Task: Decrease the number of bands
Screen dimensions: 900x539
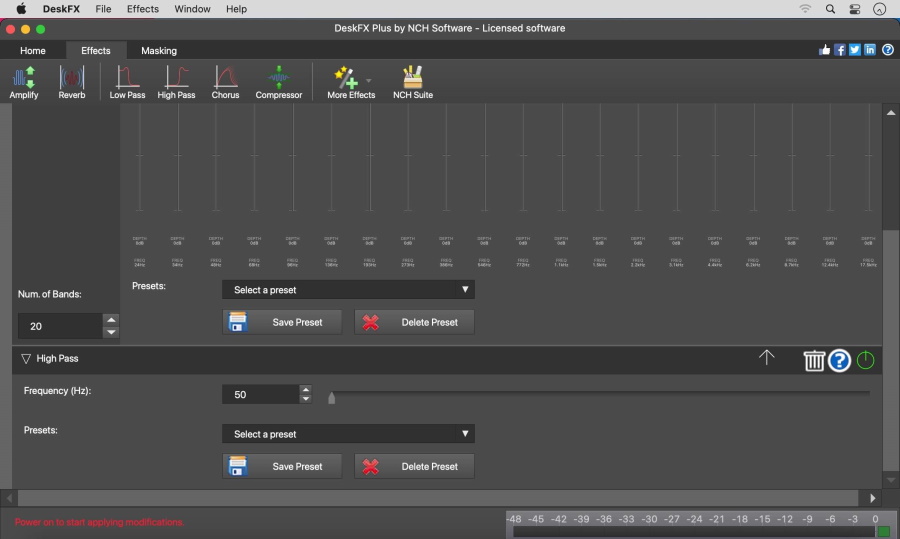Action: tap(111, 332)
